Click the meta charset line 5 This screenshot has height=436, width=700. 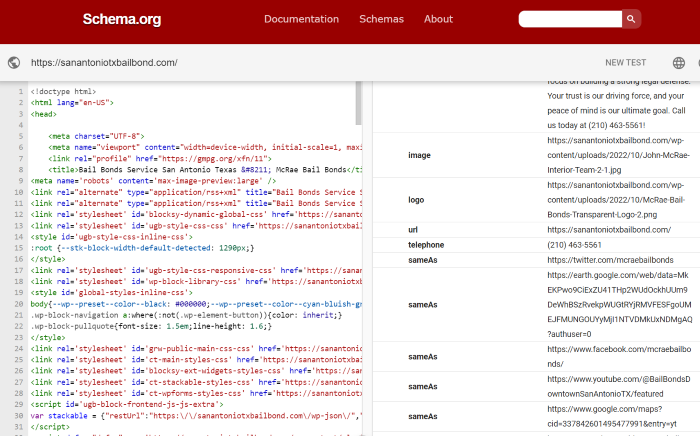click(x=96, y=136)
